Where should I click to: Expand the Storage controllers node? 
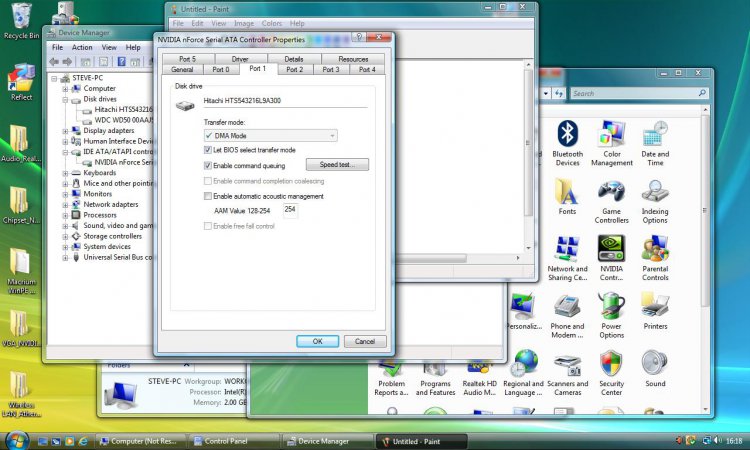pos(65,236)
